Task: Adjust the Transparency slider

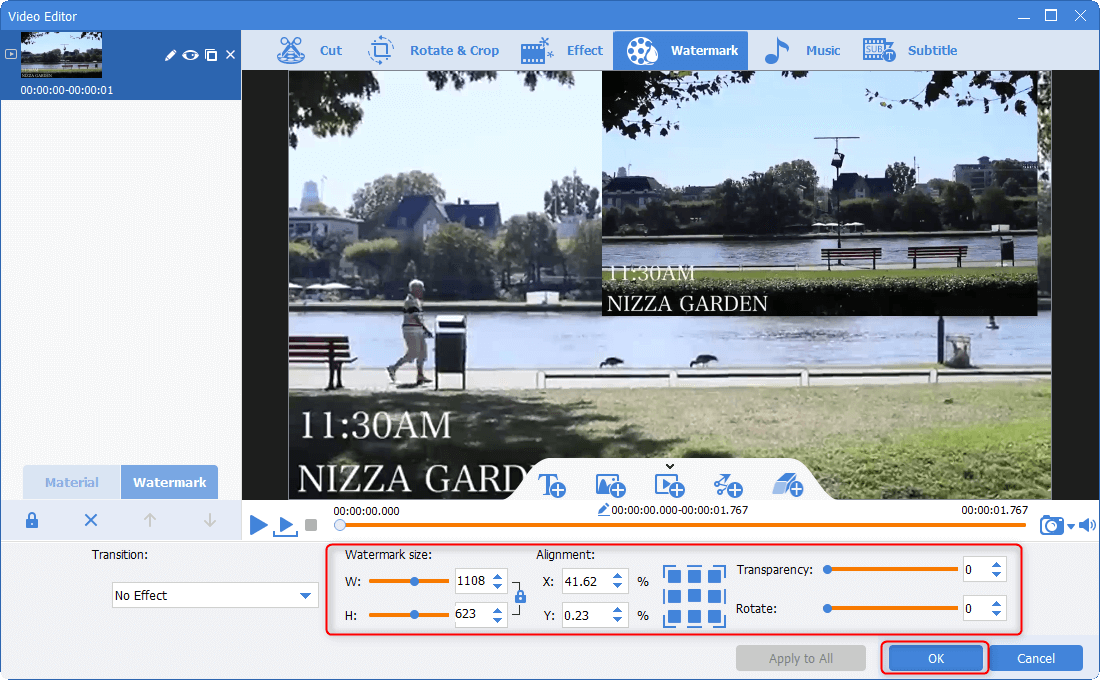Action: (x=891, y=570)
